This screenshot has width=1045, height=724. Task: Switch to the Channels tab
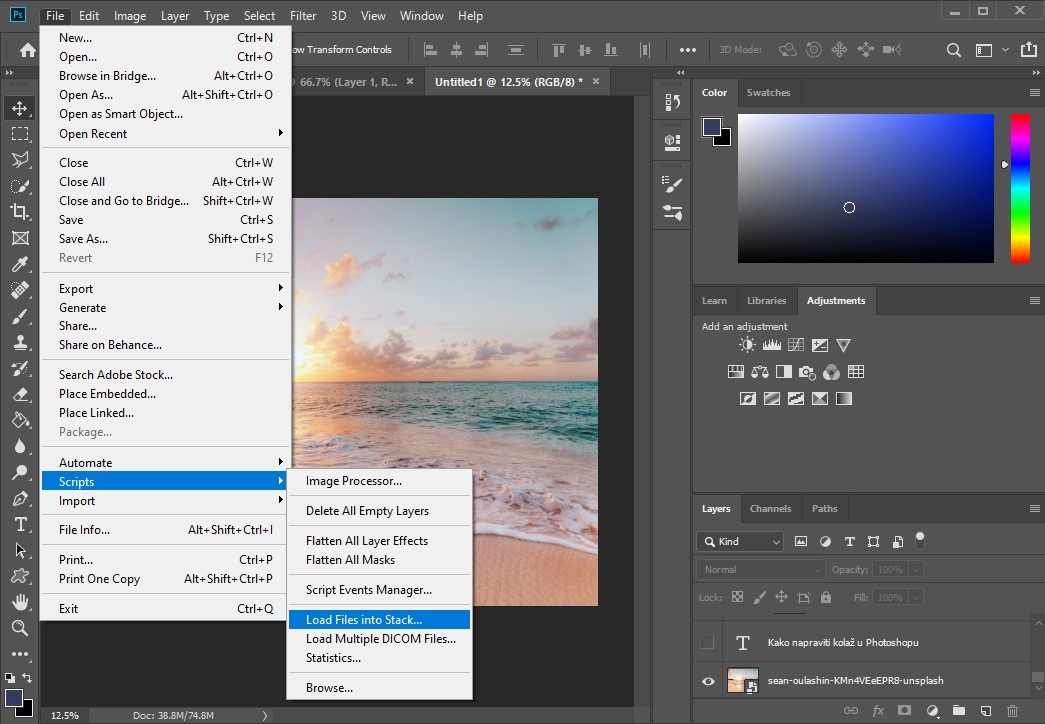tap(770, 509)
